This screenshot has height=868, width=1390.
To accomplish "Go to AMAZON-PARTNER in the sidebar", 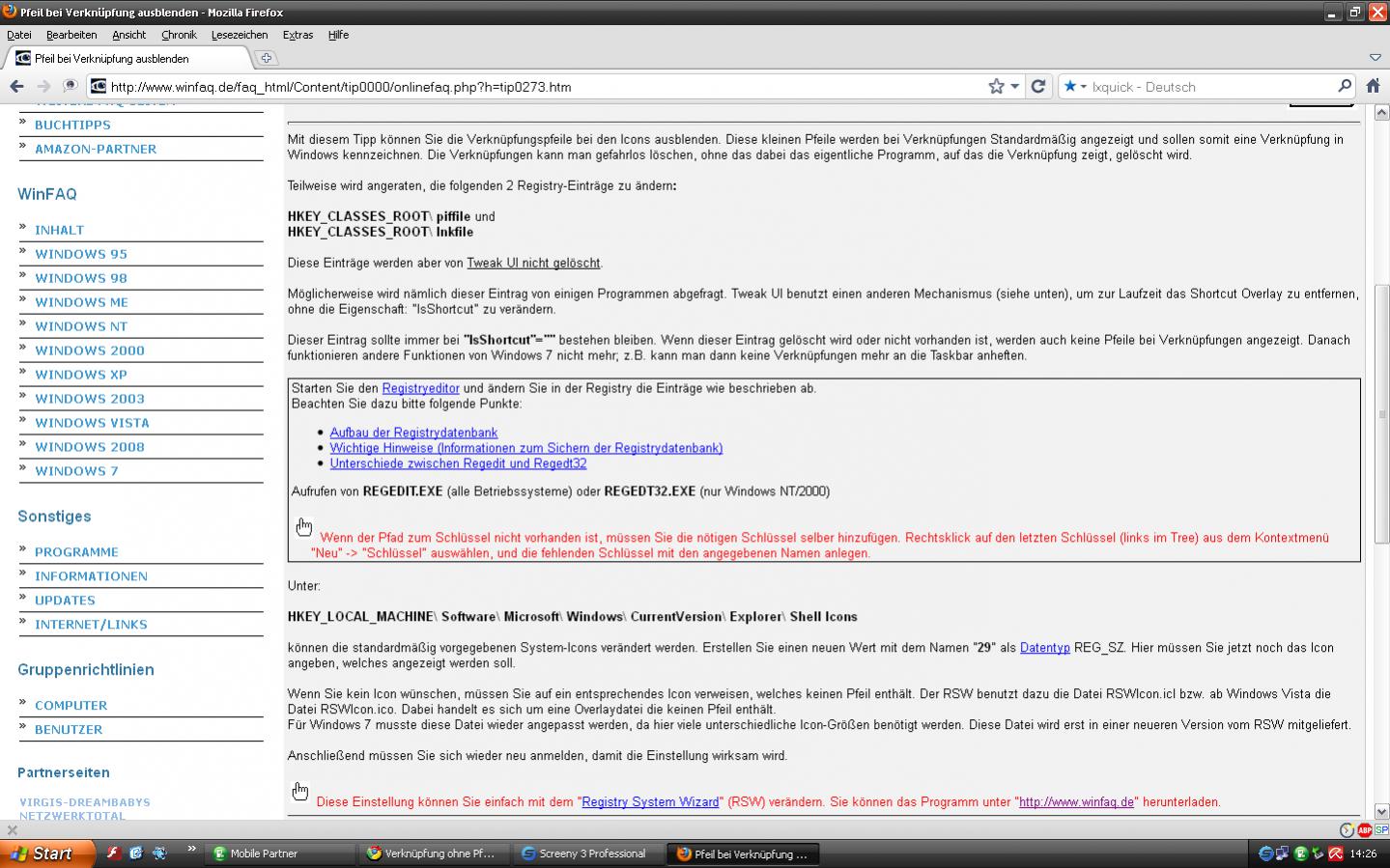I will point(96,149).
